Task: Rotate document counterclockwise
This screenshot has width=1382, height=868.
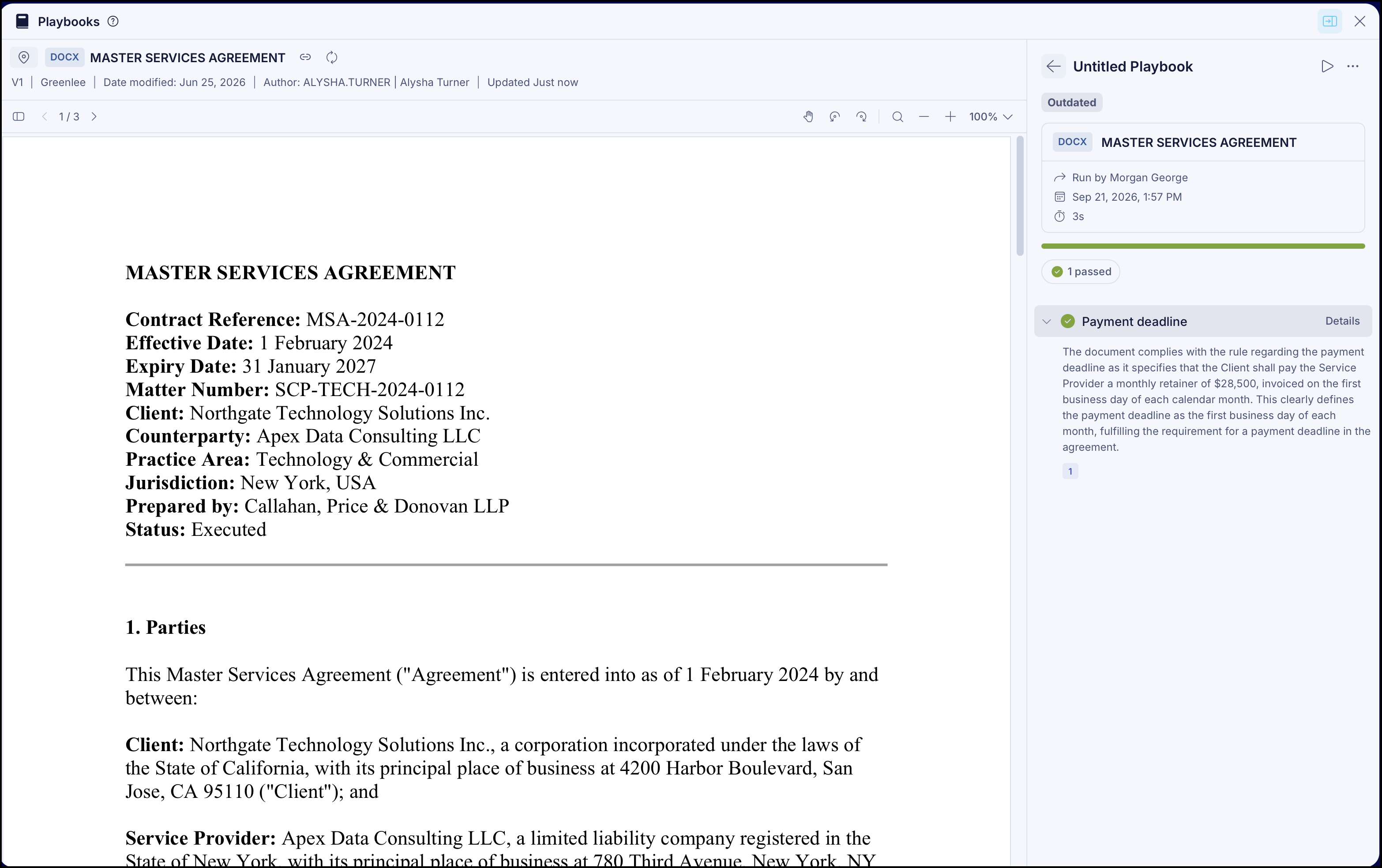Action: tap(835, 117)
